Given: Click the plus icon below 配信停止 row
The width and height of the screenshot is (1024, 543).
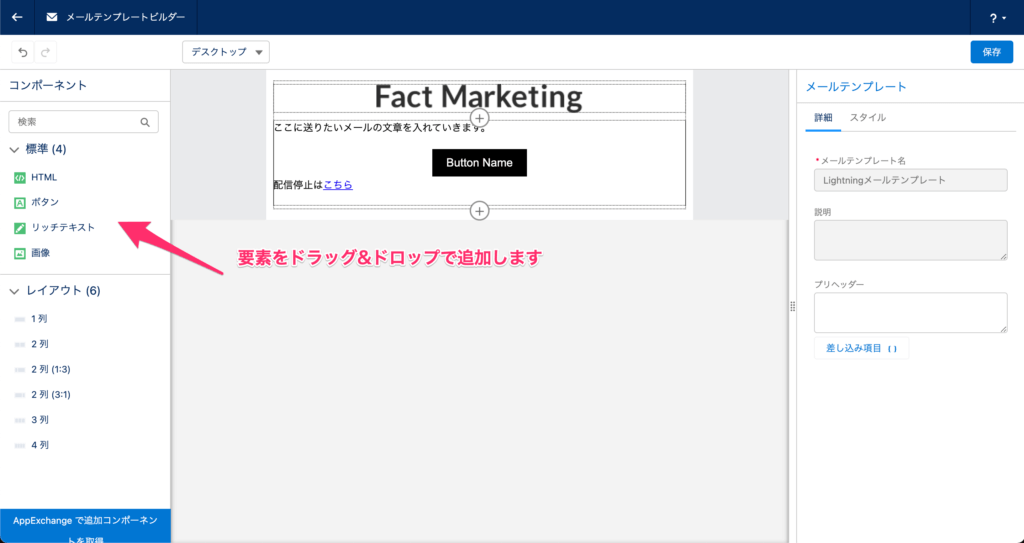Looking at the screenshot, I should pyautogui.click(x=479, y=211).
